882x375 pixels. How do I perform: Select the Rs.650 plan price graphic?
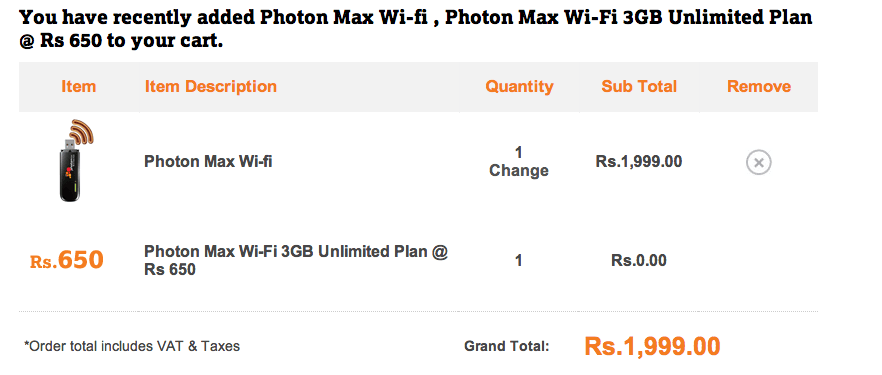click(67, 260)
